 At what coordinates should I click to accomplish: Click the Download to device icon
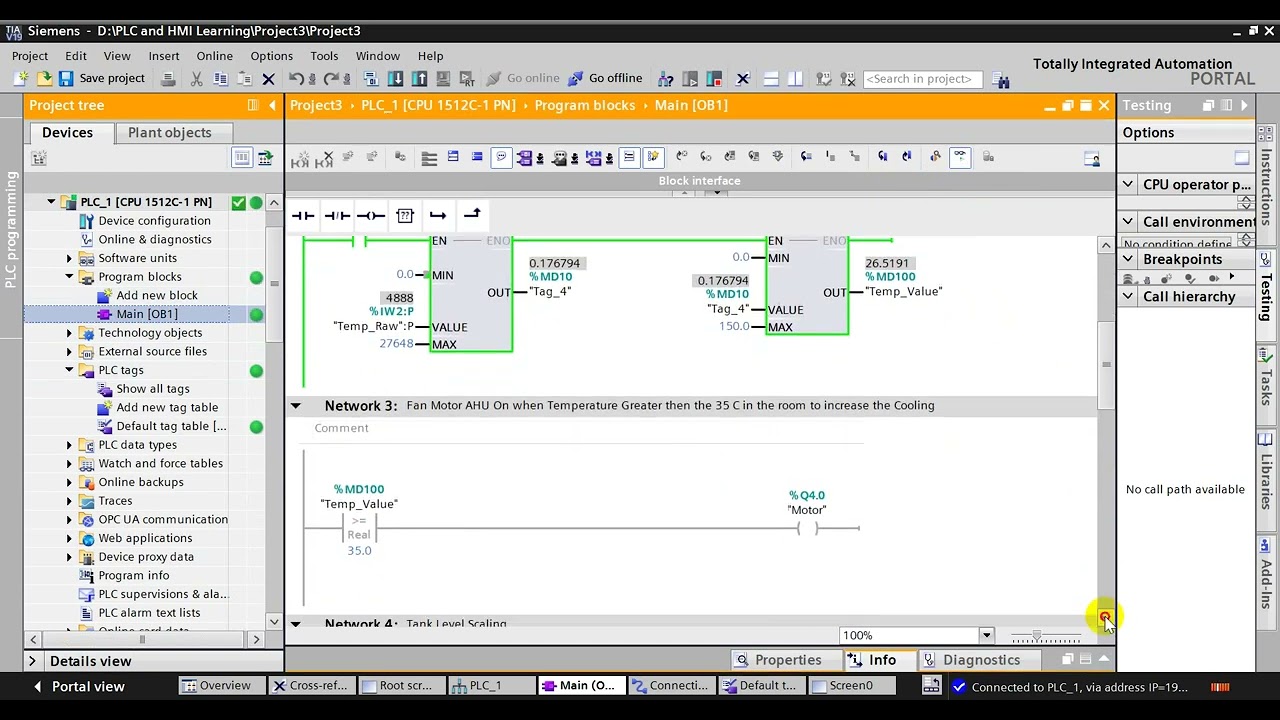click(395, 78)
